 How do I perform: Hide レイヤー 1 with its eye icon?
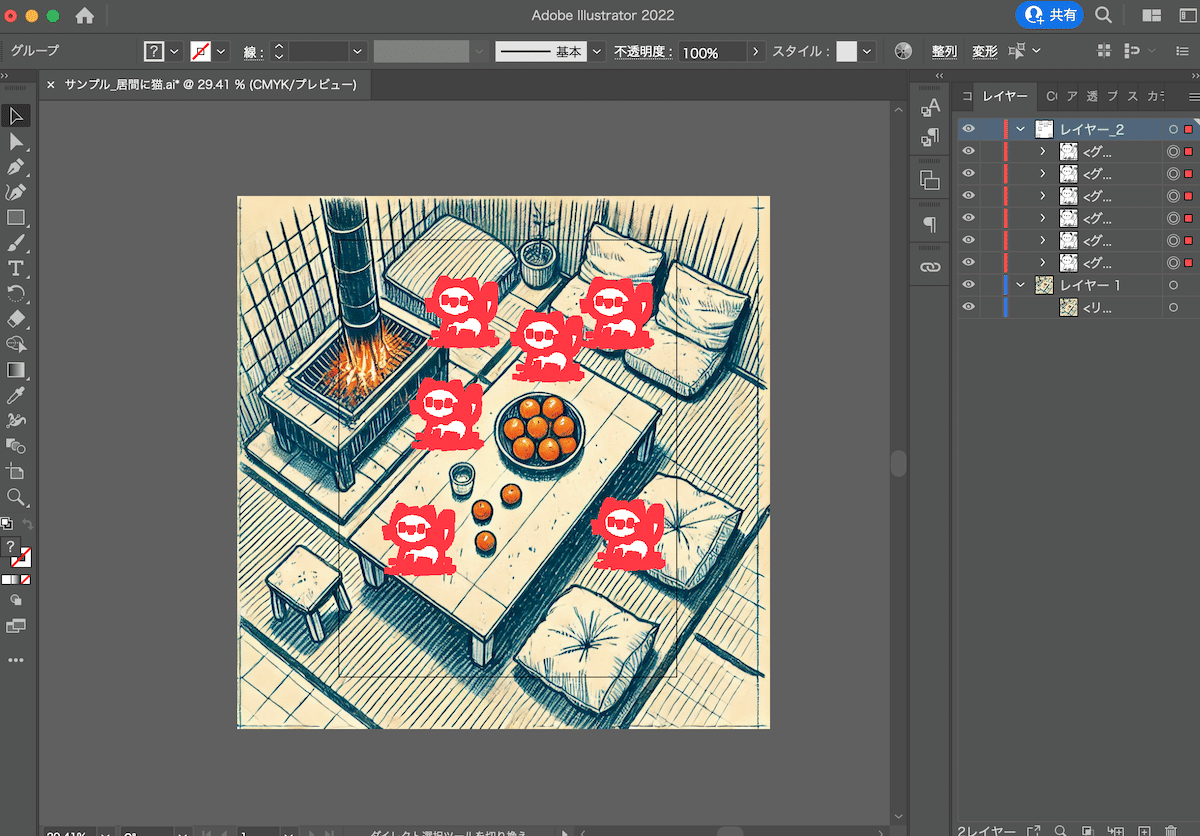point(967,285)
